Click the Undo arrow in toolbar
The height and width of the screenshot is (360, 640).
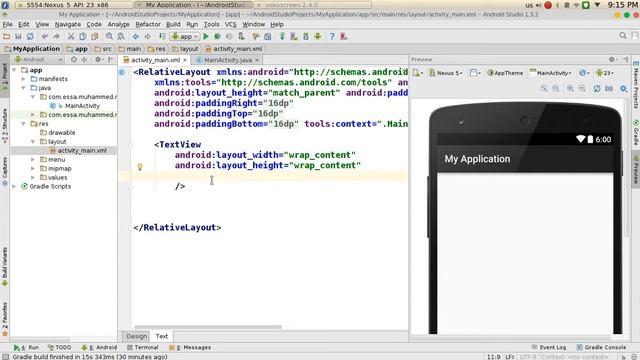(x=44, y=36)
